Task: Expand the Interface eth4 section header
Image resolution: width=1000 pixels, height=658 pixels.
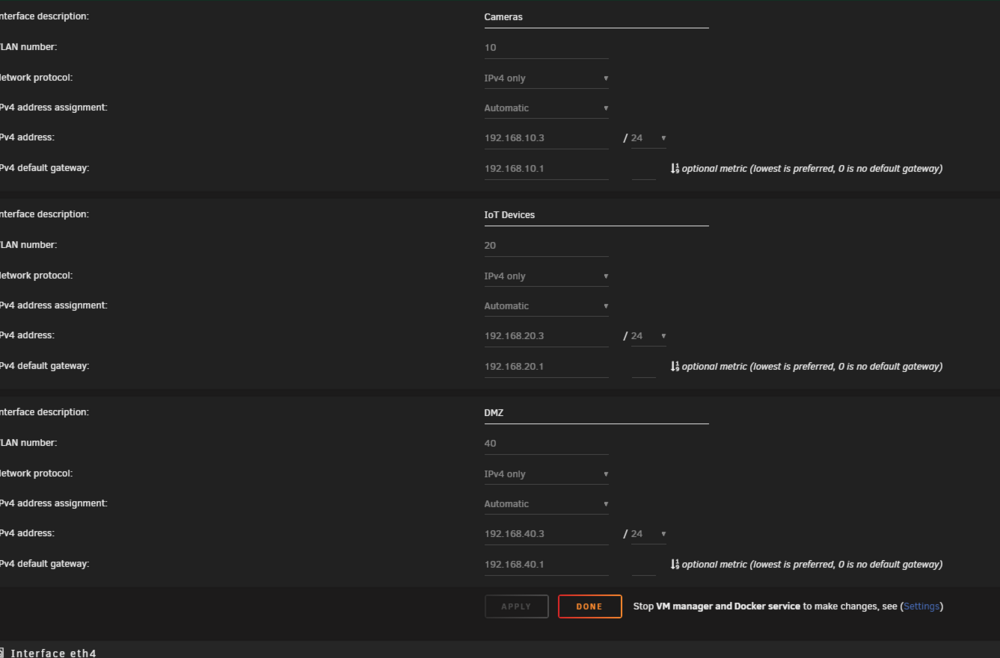Action: click(54, 653)
